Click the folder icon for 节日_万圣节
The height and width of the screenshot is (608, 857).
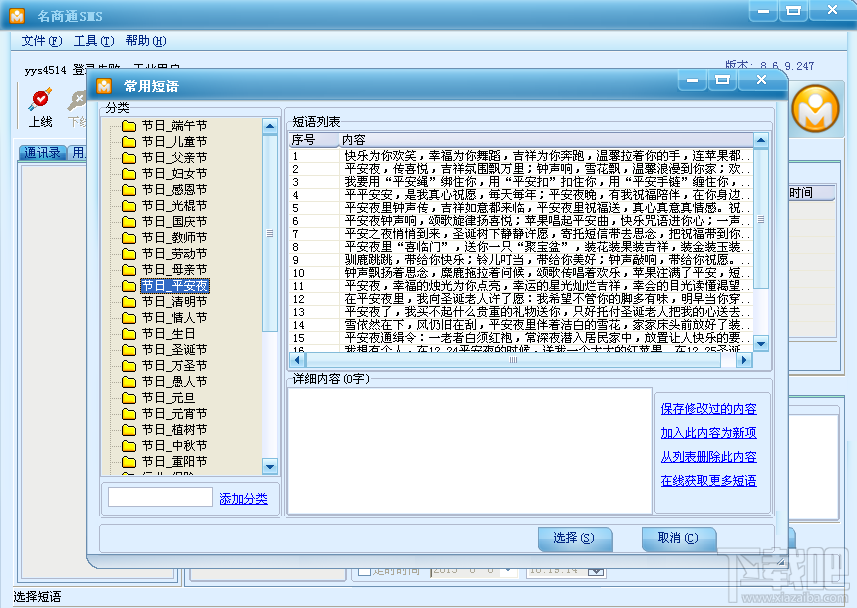pyautogui.click(x=129, y=366)
